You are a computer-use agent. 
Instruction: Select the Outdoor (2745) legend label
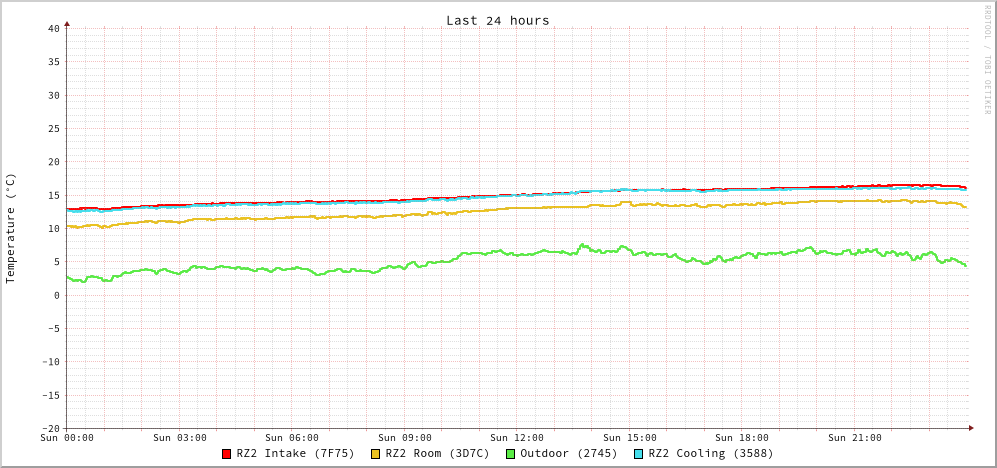(568, 453)
